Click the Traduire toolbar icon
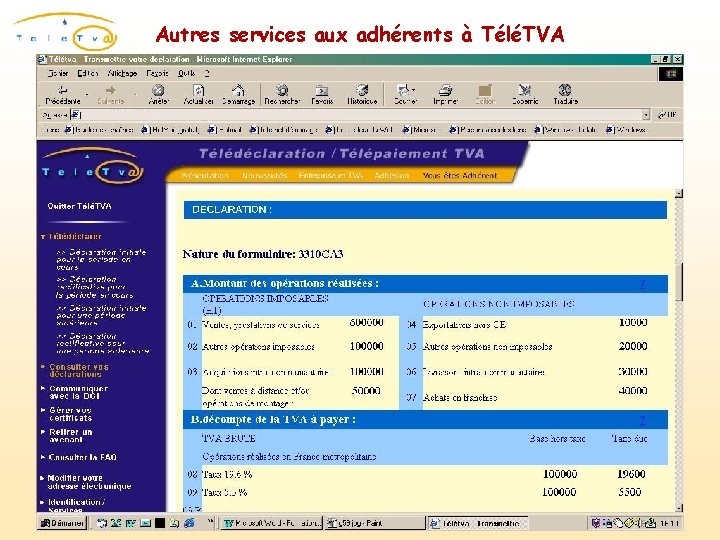 (565, 95)
